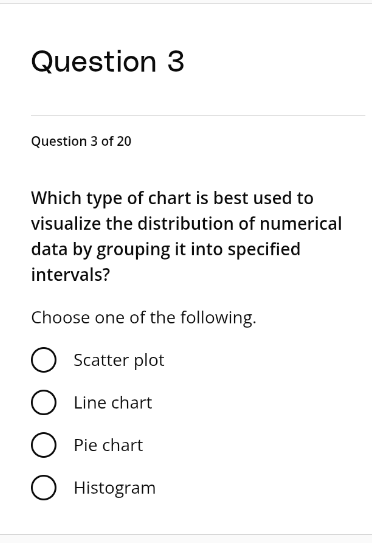Click the number '20' in the question counter
Image resolution: width=372 pixels, height=543 pixels.
tap(124, 141)
